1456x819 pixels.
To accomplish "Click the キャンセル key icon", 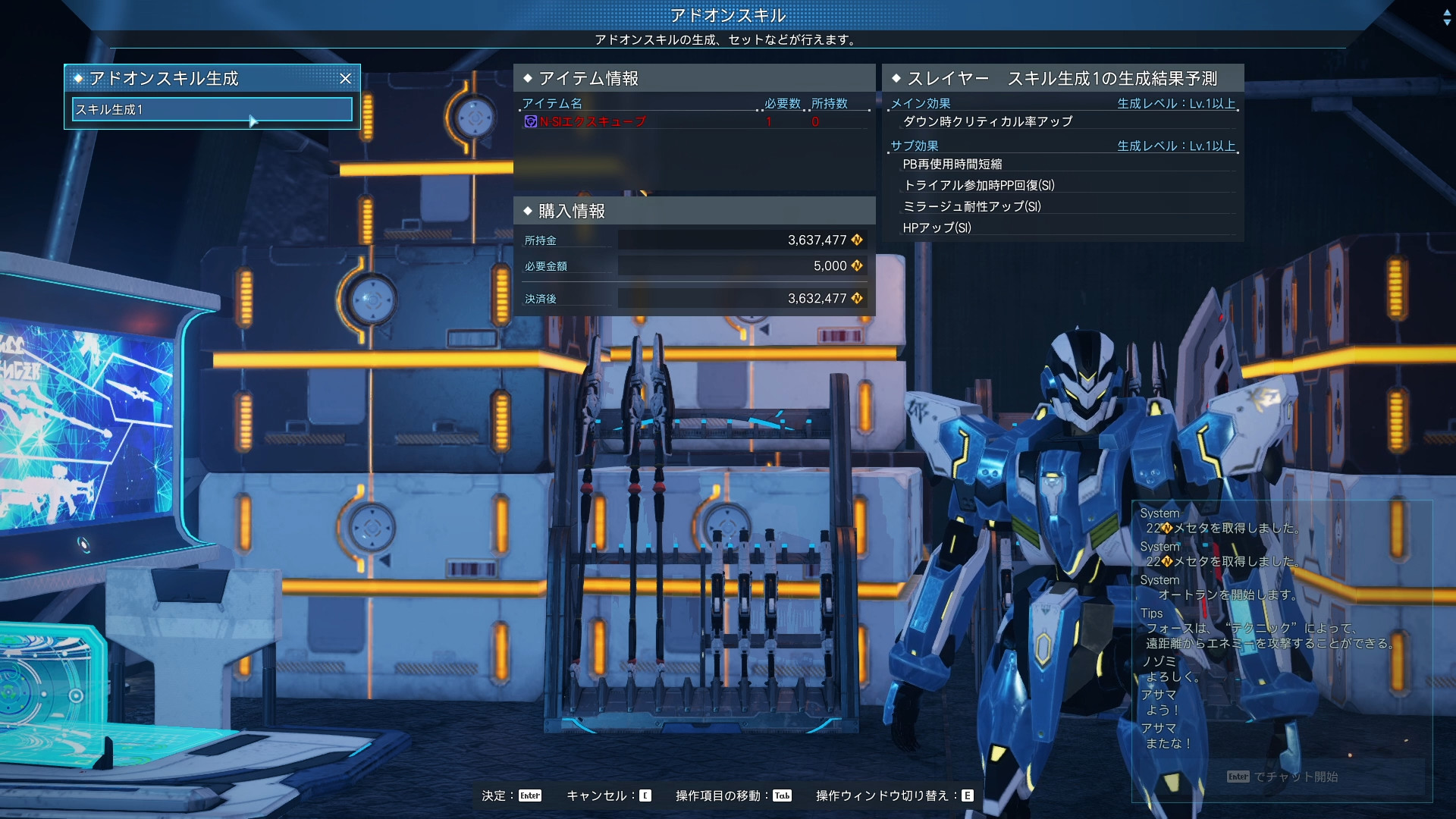I will [645, 795].
